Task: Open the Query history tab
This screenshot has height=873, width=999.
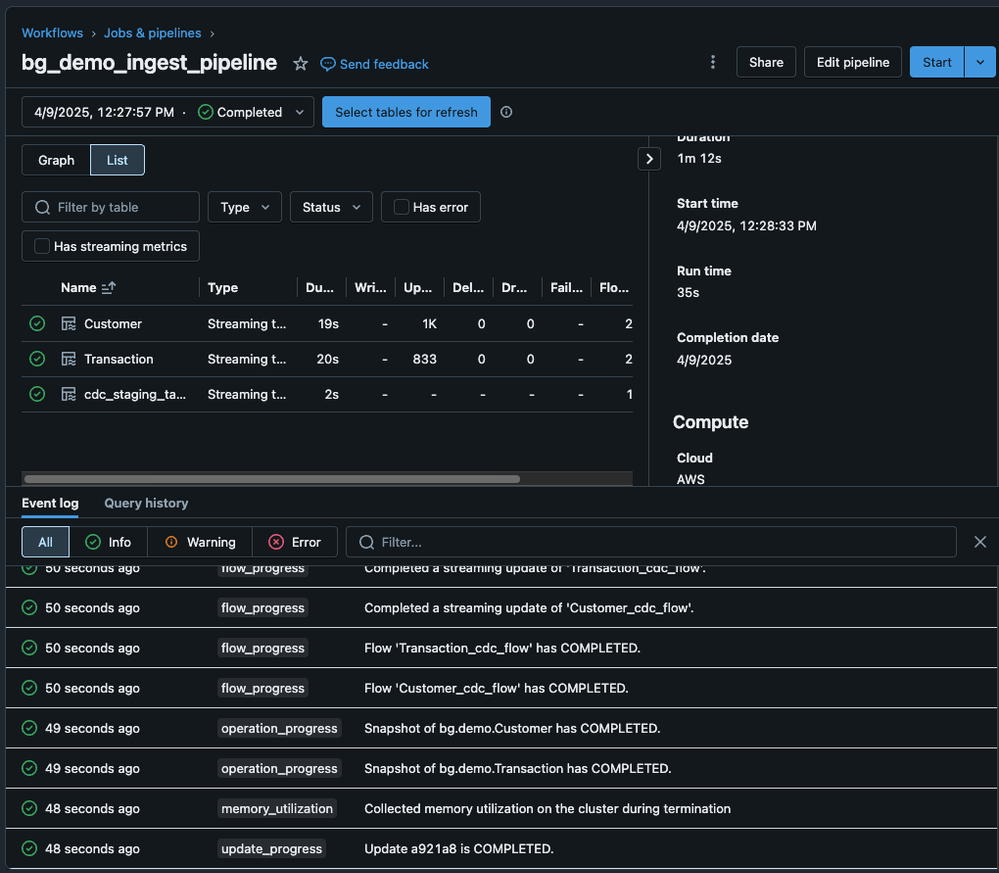Action: pos(146,503)
